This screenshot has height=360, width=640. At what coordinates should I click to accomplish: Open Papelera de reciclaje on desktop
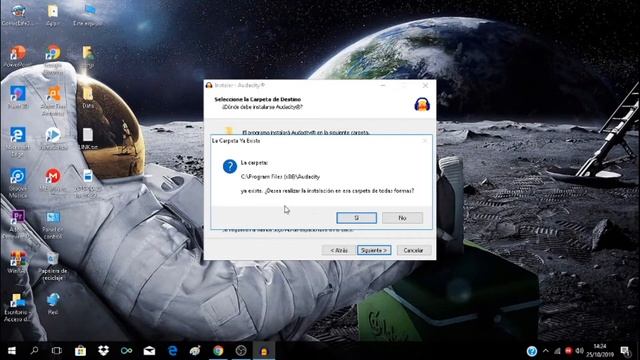[53, 259]
